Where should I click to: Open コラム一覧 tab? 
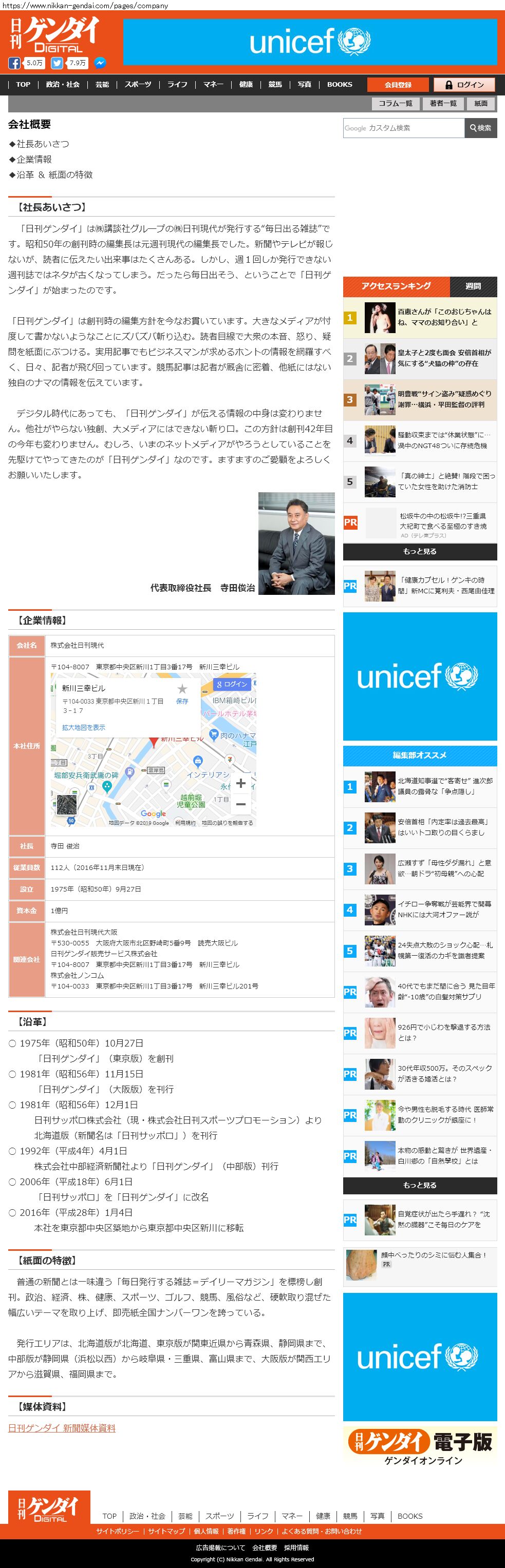tap(396, 104)
